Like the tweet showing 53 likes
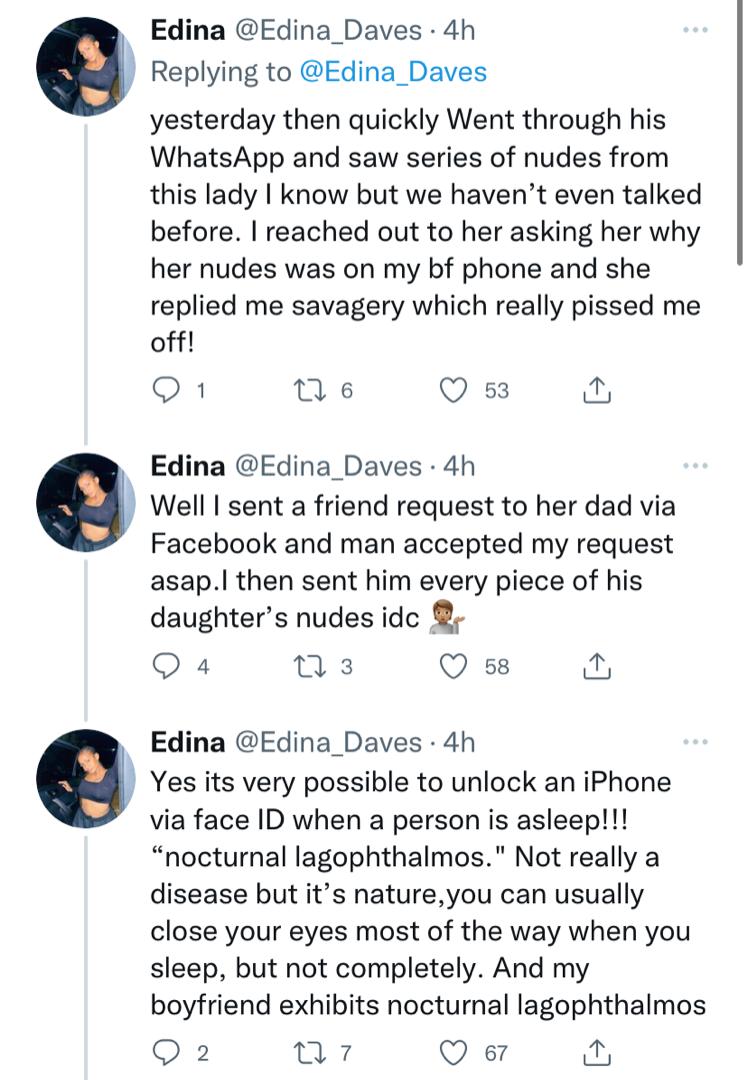The width and height of the screenshot is (748, 1080). 453,390
